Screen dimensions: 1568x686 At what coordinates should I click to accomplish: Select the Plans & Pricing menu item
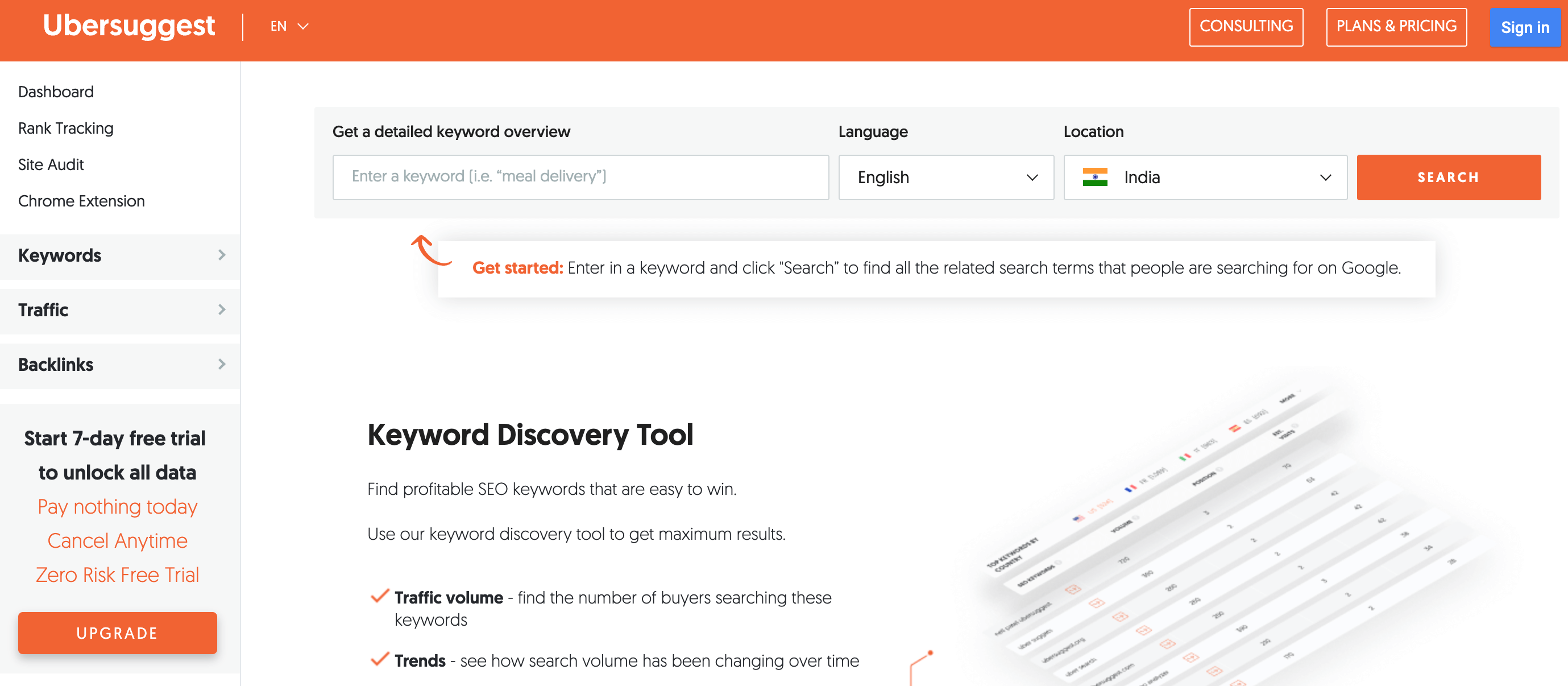tap(1396, 26)
